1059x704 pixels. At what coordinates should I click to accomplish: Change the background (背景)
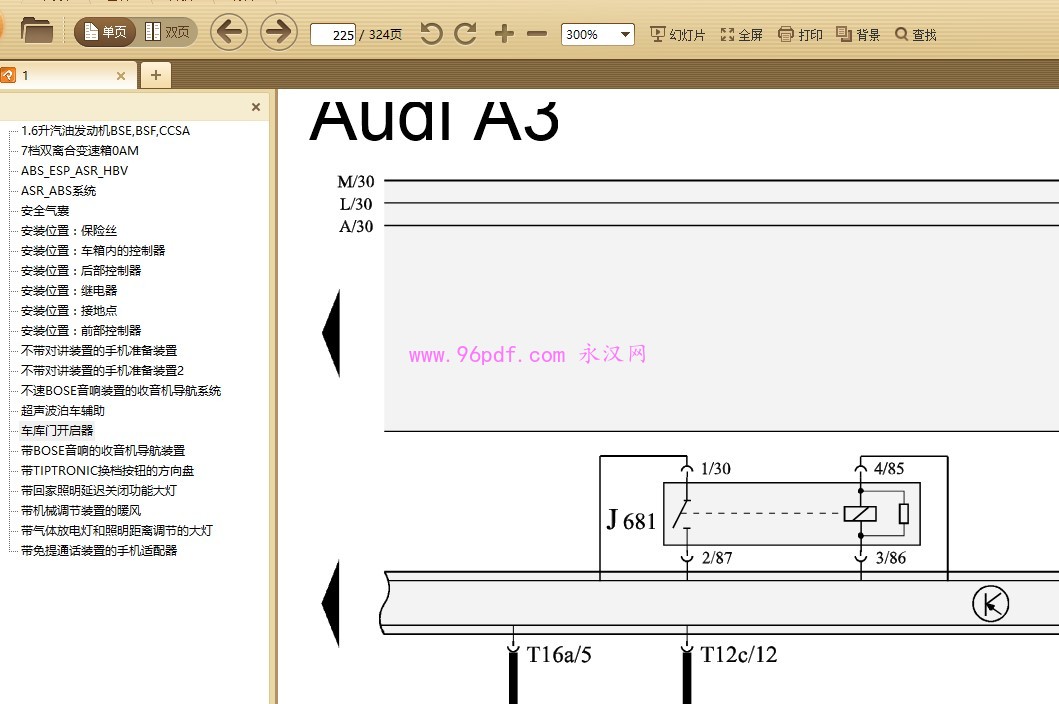(858, 34)
